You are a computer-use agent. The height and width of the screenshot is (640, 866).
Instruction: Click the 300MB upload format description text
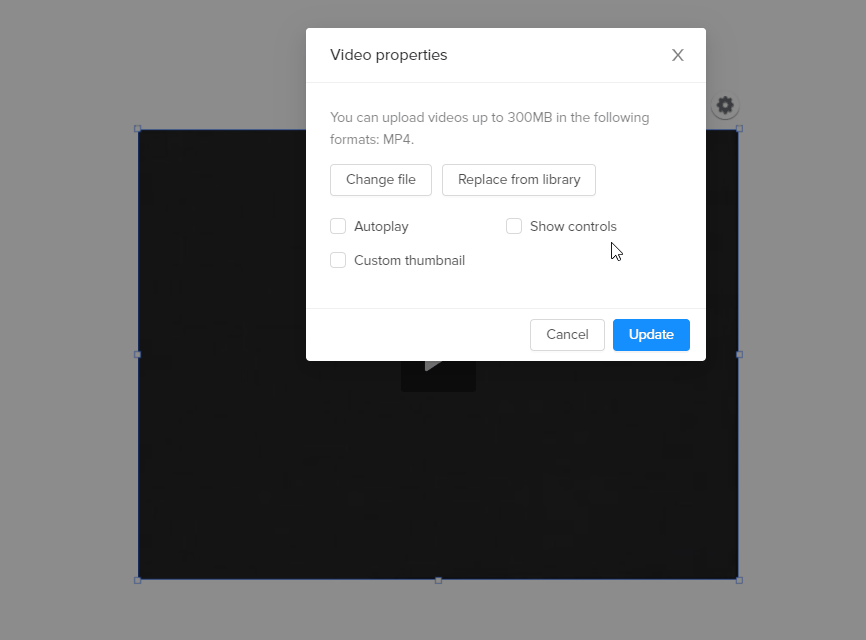490,129
